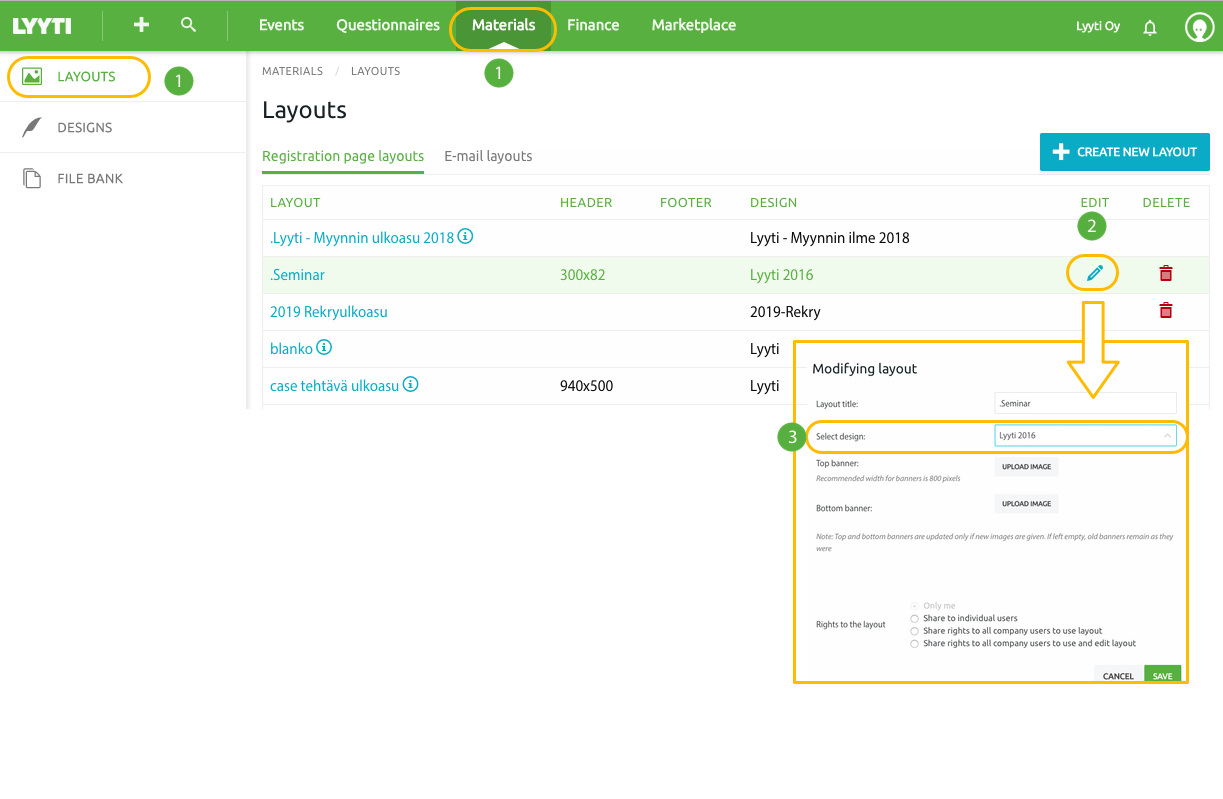This screenshot has height=799, width=1223.
Task: Open search with the magnifier icon
Action: (x=188, y=25)
